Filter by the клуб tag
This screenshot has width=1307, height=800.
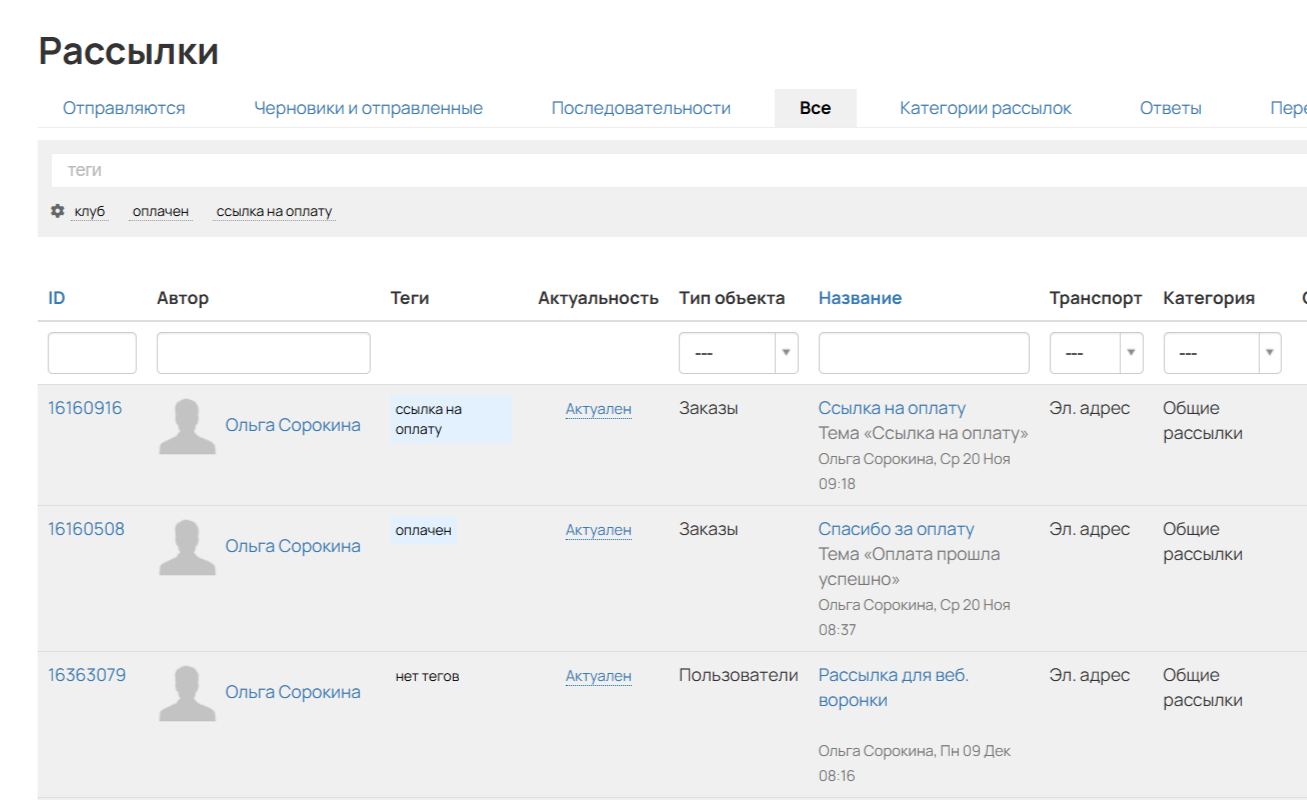point(89,212)
